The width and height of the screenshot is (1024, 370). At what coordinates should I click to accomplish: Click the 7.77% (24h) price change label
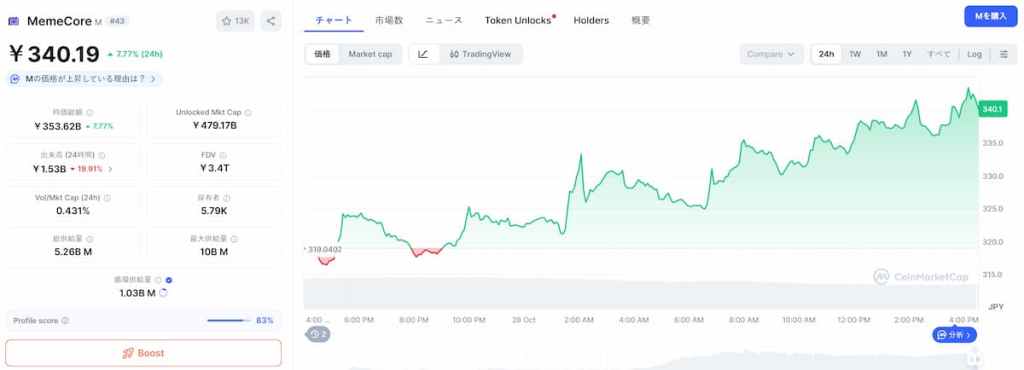135,54
